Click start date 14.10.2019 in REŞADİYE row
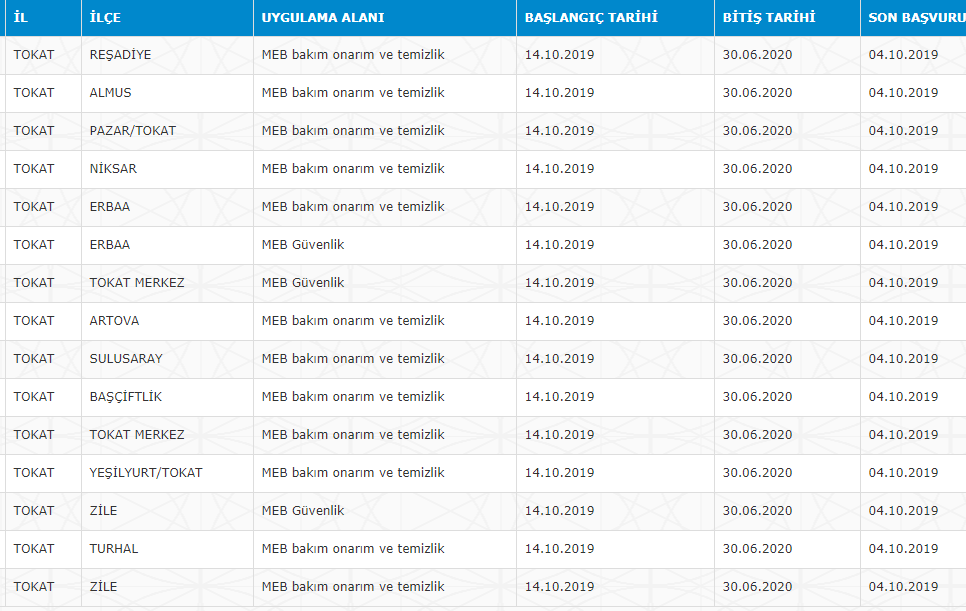This screenshot has width=966, height=611. (x=559, y=55)
